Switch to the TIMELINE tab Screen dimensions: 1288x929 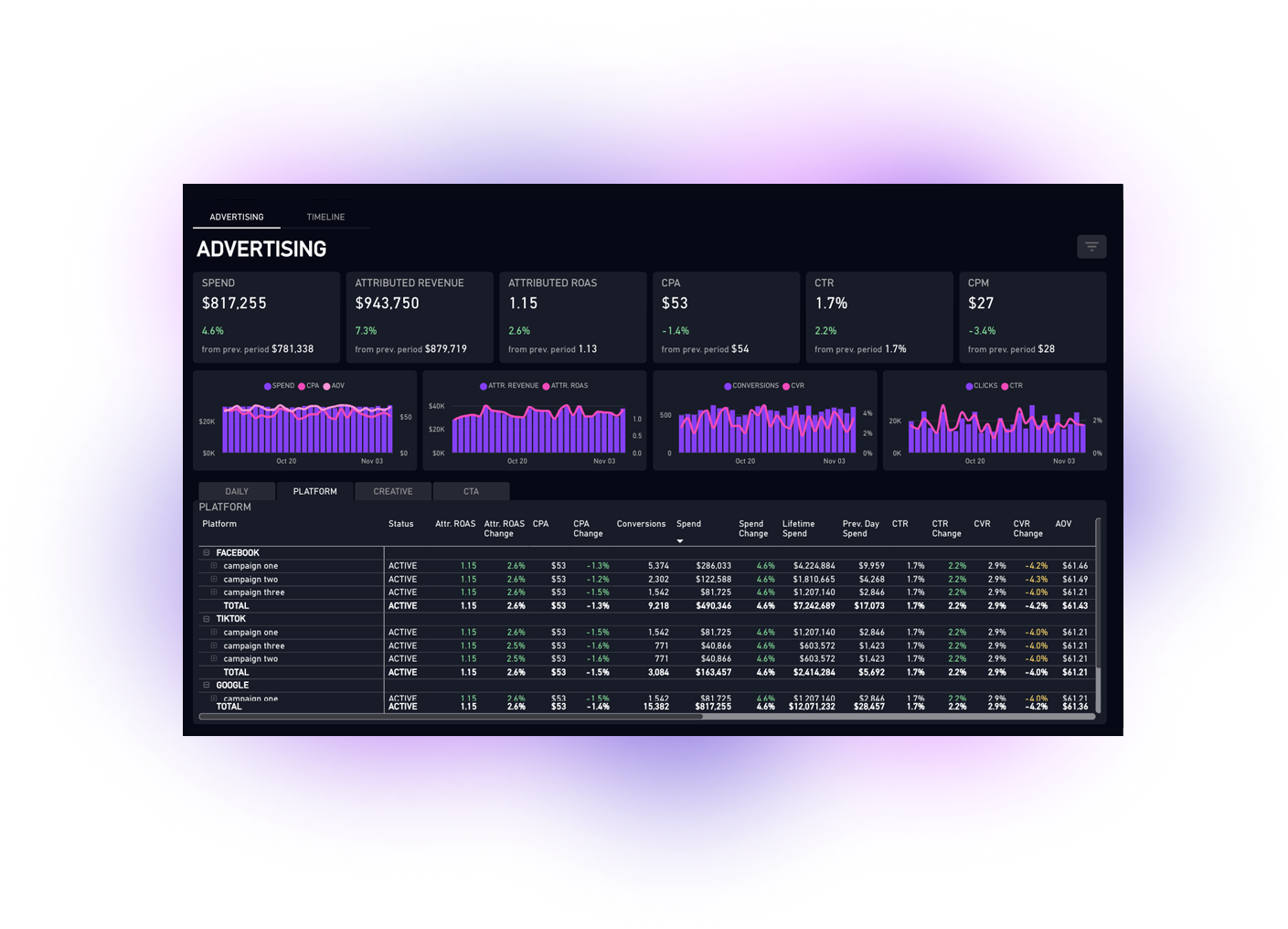(325, 217)
